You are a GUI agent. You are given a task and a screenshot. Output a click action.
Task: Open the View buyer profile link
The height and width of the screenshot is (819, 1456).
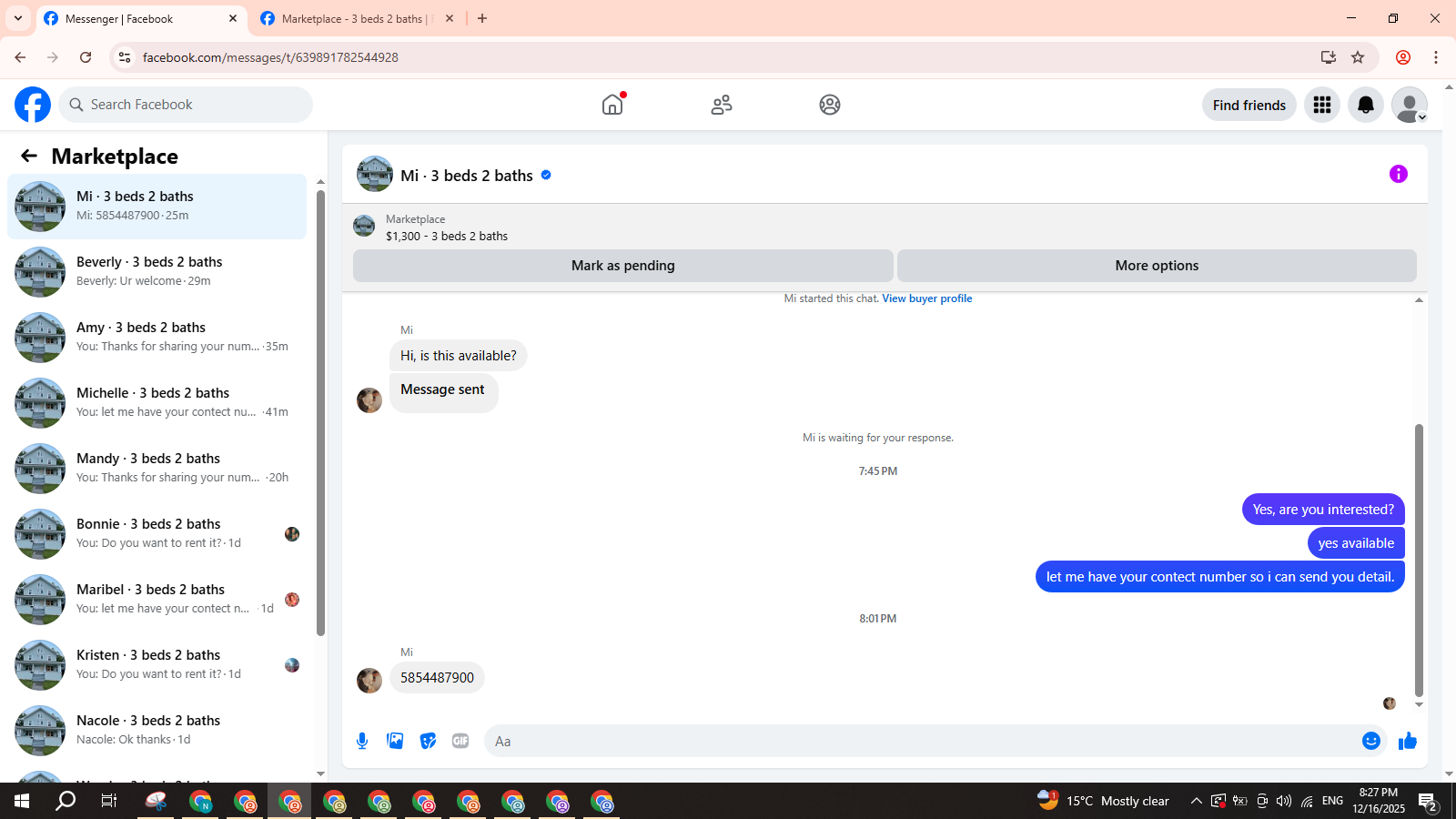click(x=926, y=298)
